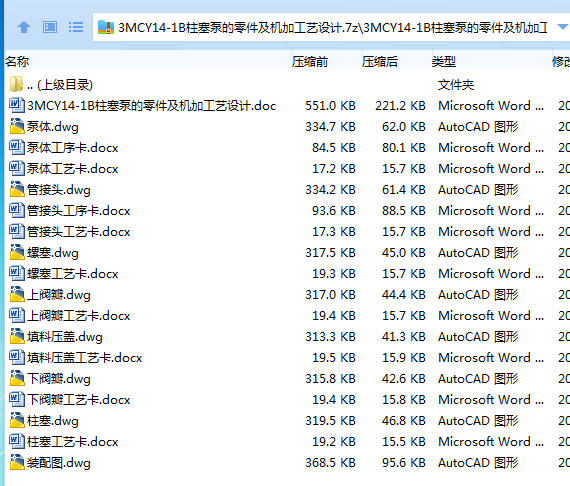Select file 管接头工序卡.docx
The width and height of the screenshot is (570, 486).
pyautogui.click(x=79, y=211)
